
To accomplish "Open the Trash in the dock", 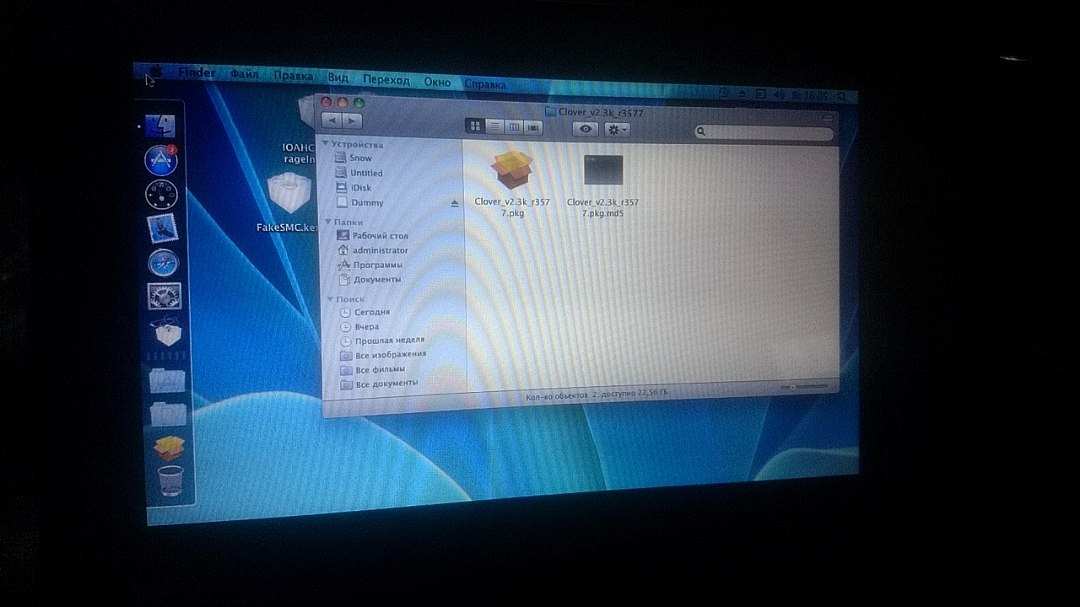I will tap(170, 481).
